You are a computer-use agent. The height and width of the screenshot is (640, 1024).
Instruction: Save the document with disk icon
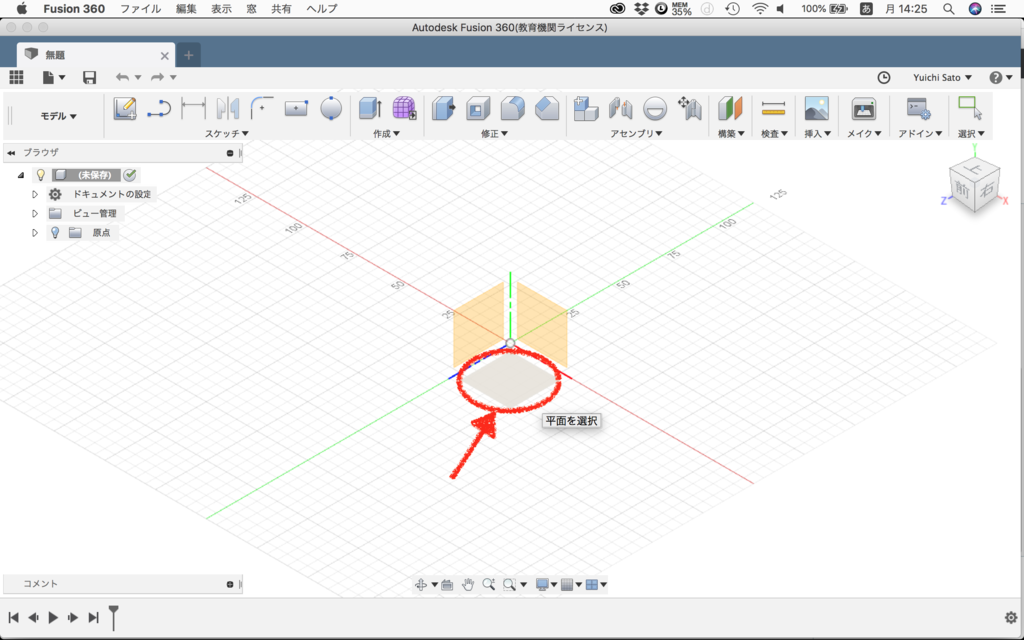click(x=89, y=77)
